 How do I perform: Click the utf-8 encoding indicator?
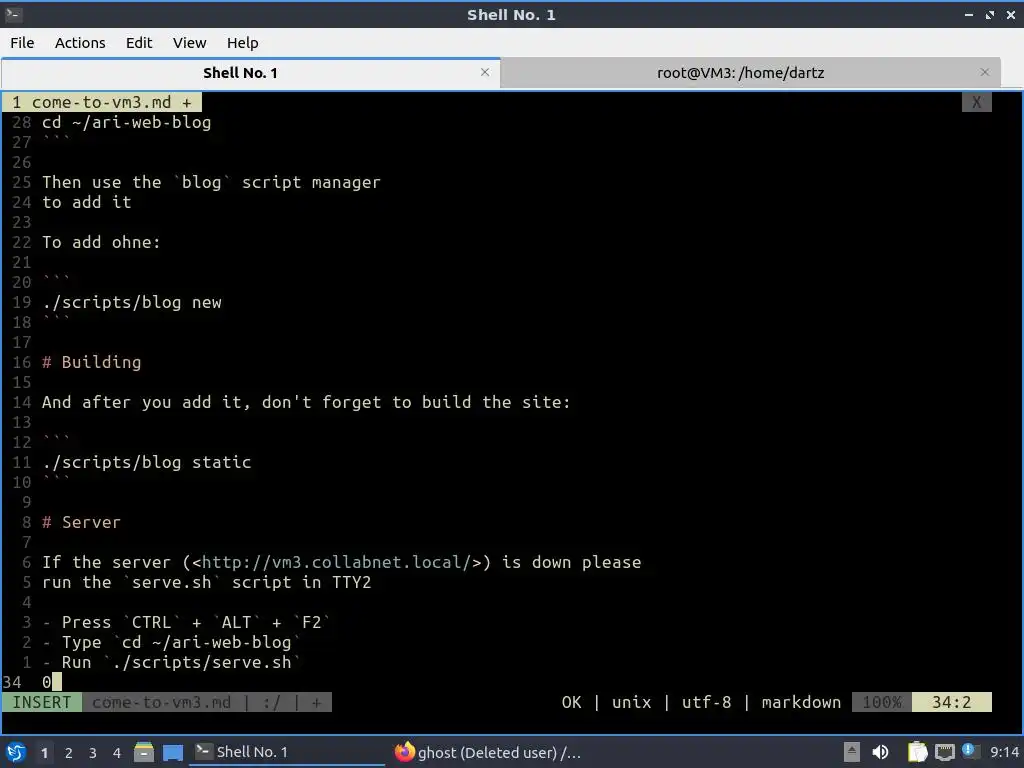click(707, 702)
